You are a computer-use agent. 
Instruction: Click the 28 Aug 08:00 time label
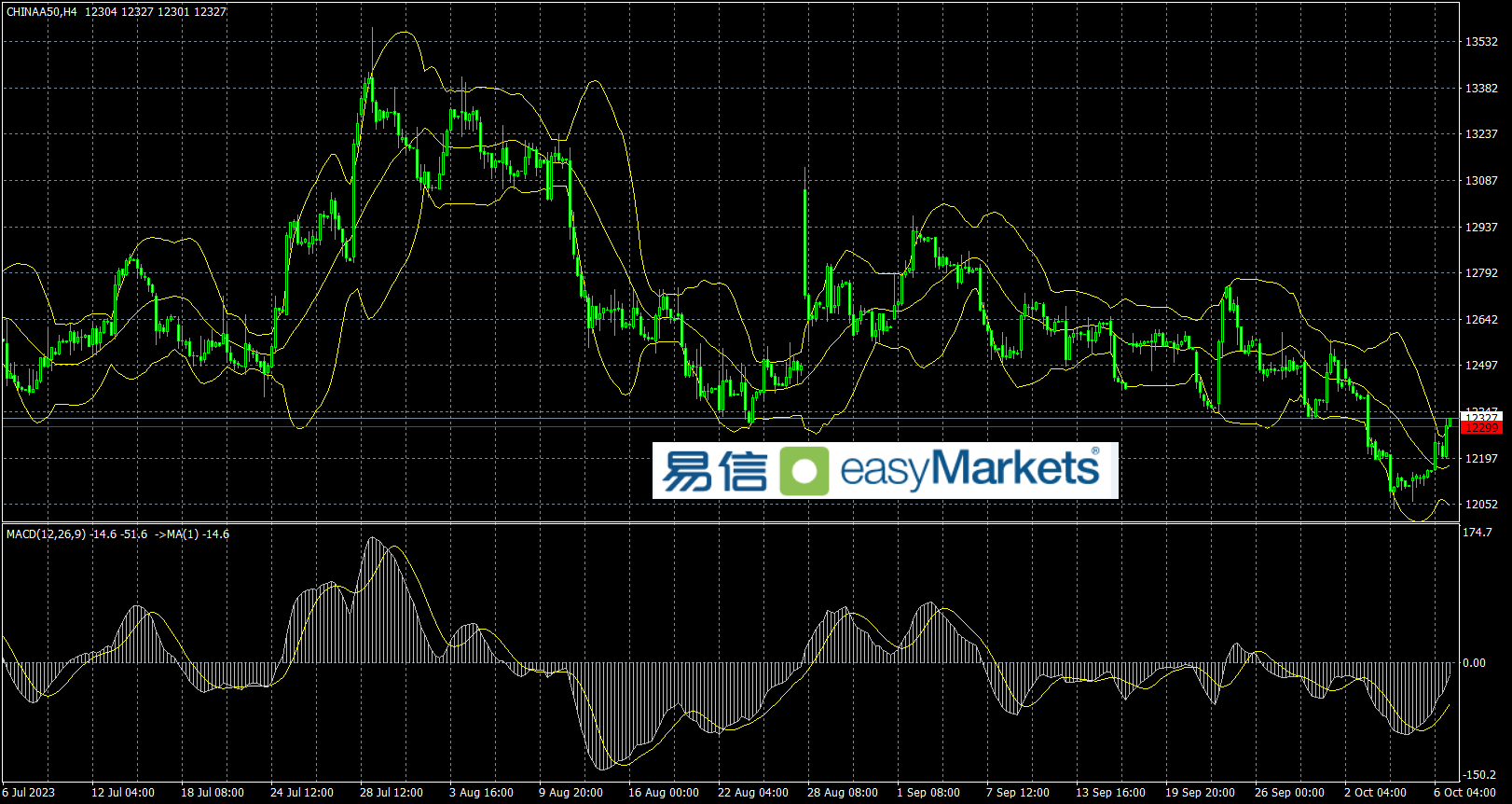click(842, 793)
